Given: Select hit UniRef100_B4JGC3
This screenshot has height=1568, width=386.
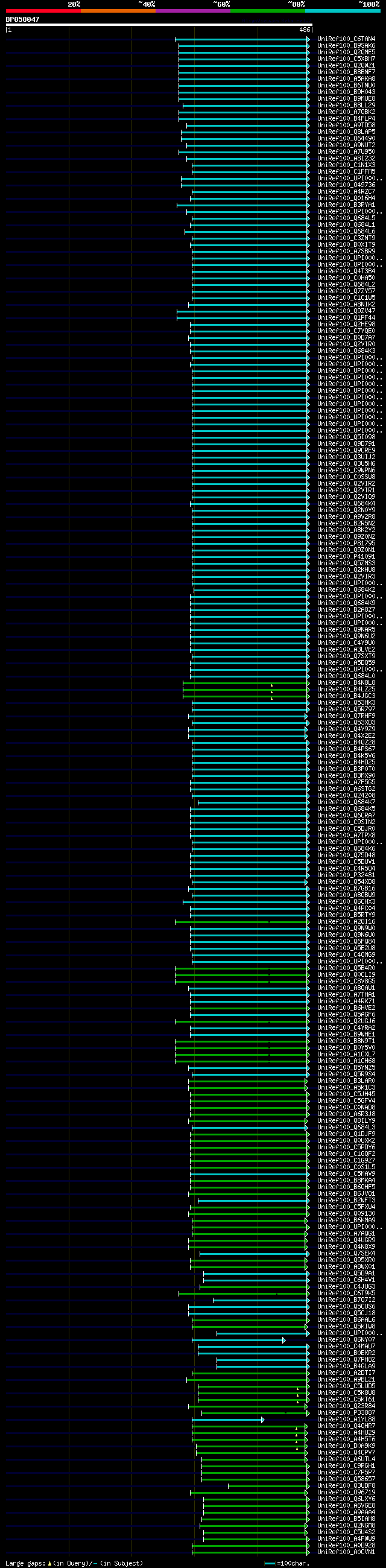Looking at the screenshot, I should (346, 696).
